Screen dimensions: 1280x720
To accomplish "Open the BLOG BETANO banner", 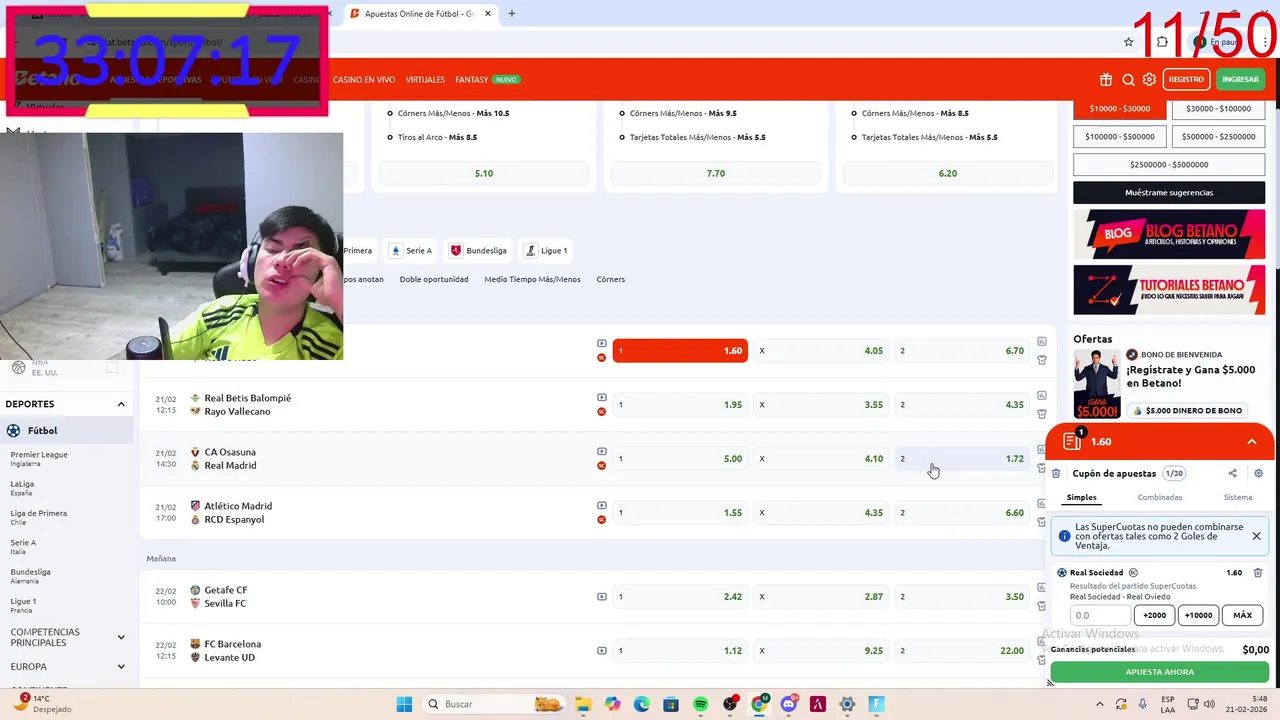I will pos(1169,234).
